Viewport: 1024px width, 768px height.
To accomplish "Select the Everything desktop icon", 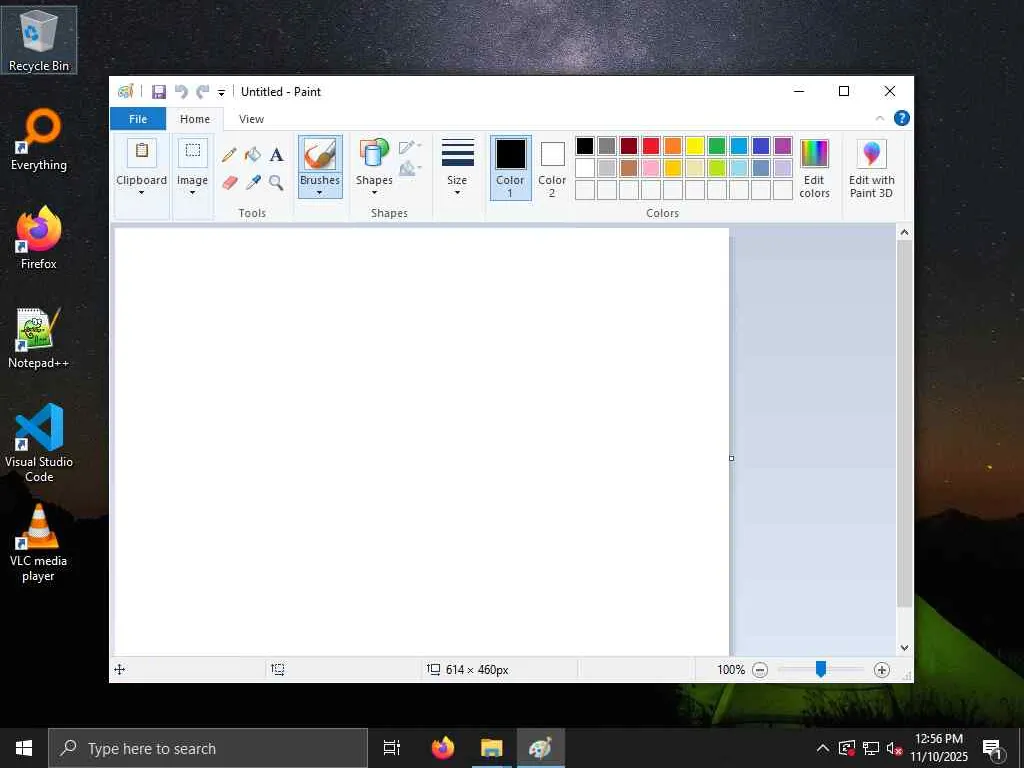I will (x=39, y=140).
